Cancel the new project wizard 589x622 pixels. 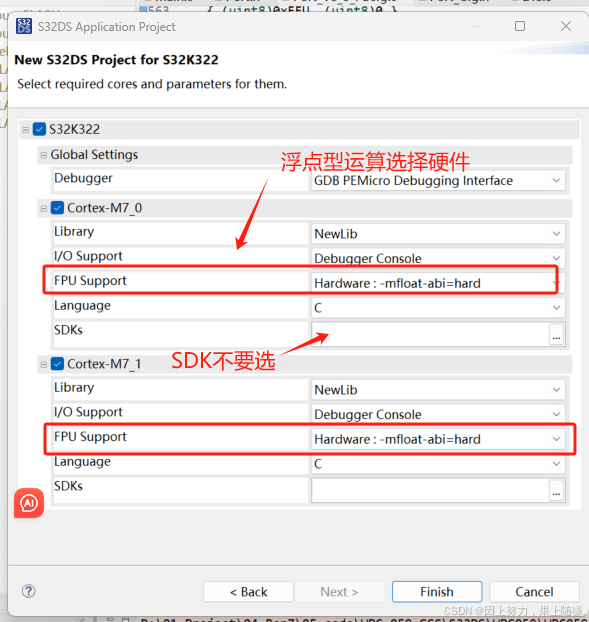point(534,592)
